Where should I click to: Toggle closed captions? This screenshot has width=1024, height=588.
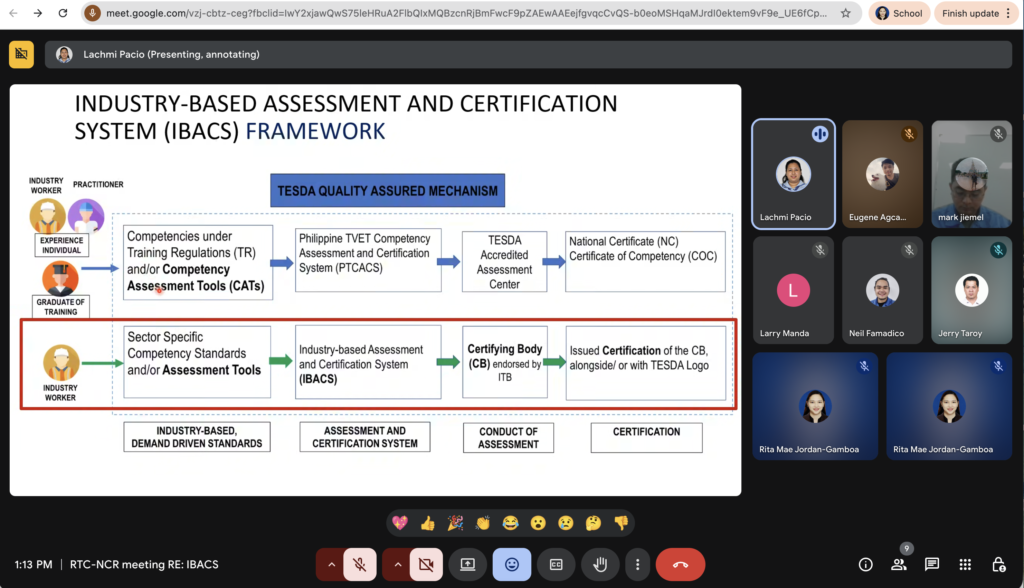pos(556,564)
